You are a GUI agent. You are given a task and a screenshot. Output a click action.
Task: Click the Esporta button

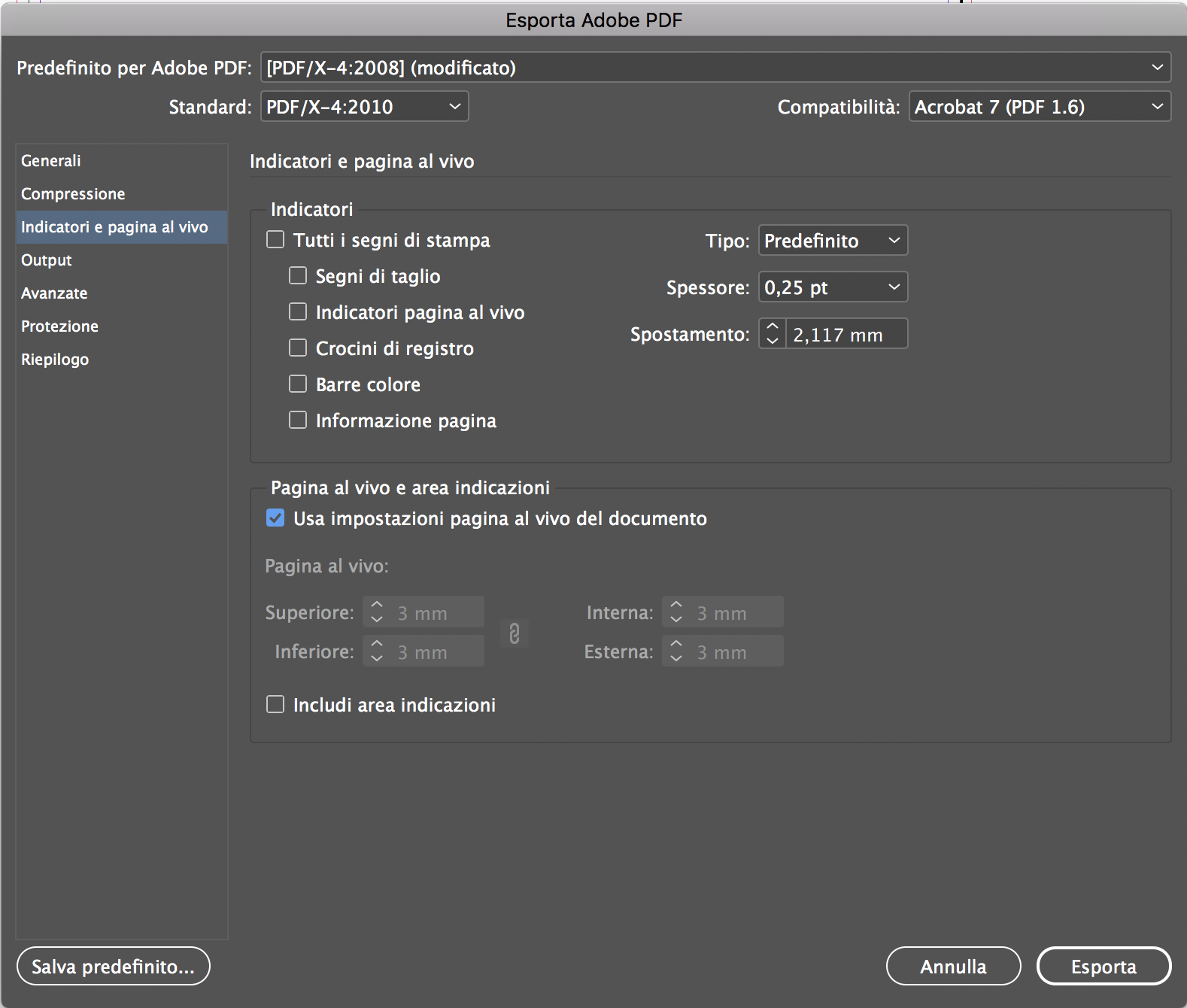point(1104,966)
